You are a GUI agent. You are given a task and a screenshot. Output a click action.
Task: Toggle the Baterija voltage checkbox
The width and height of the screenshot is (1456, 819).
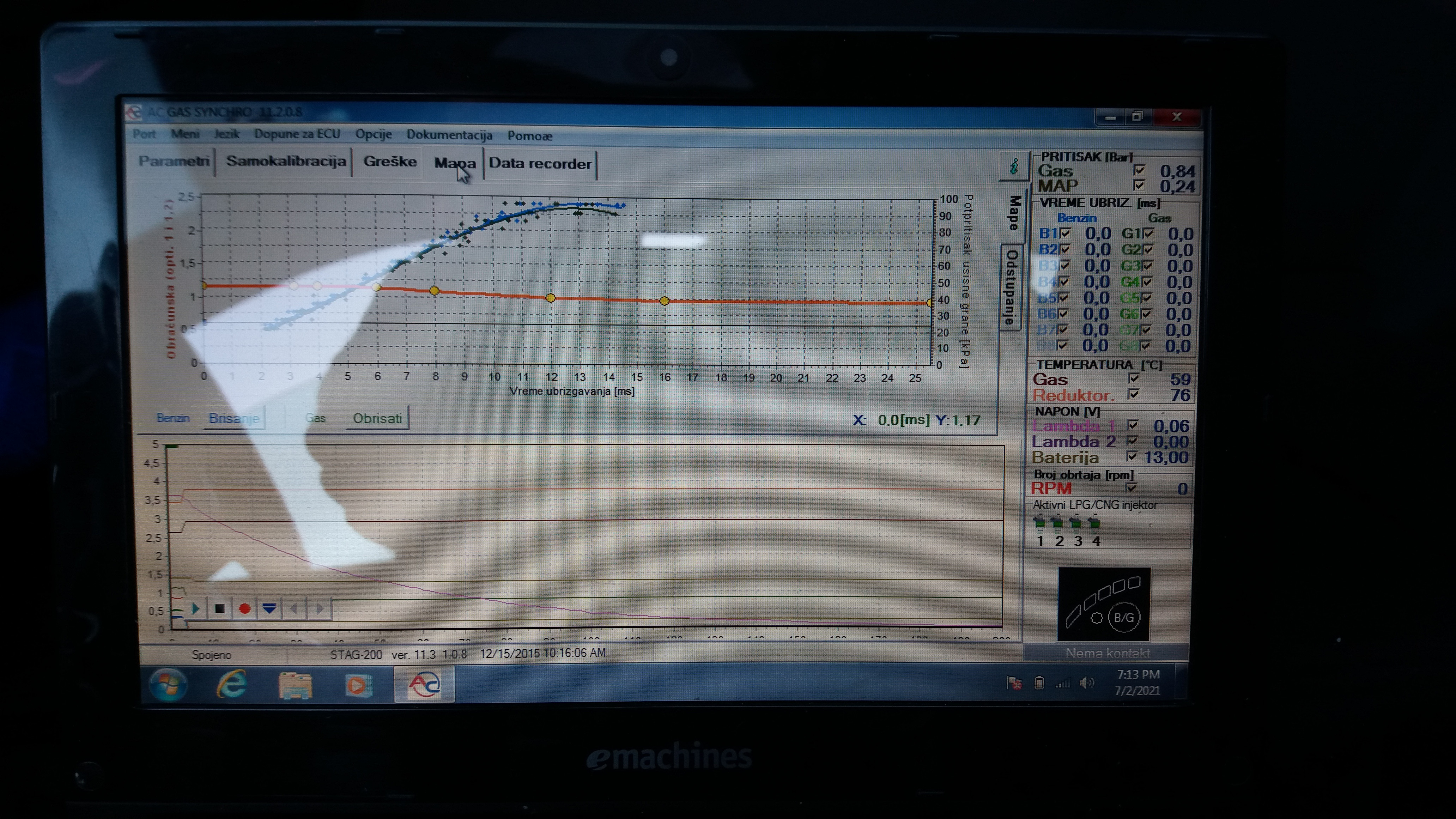pyautogui.click(x=1132, y=456)
